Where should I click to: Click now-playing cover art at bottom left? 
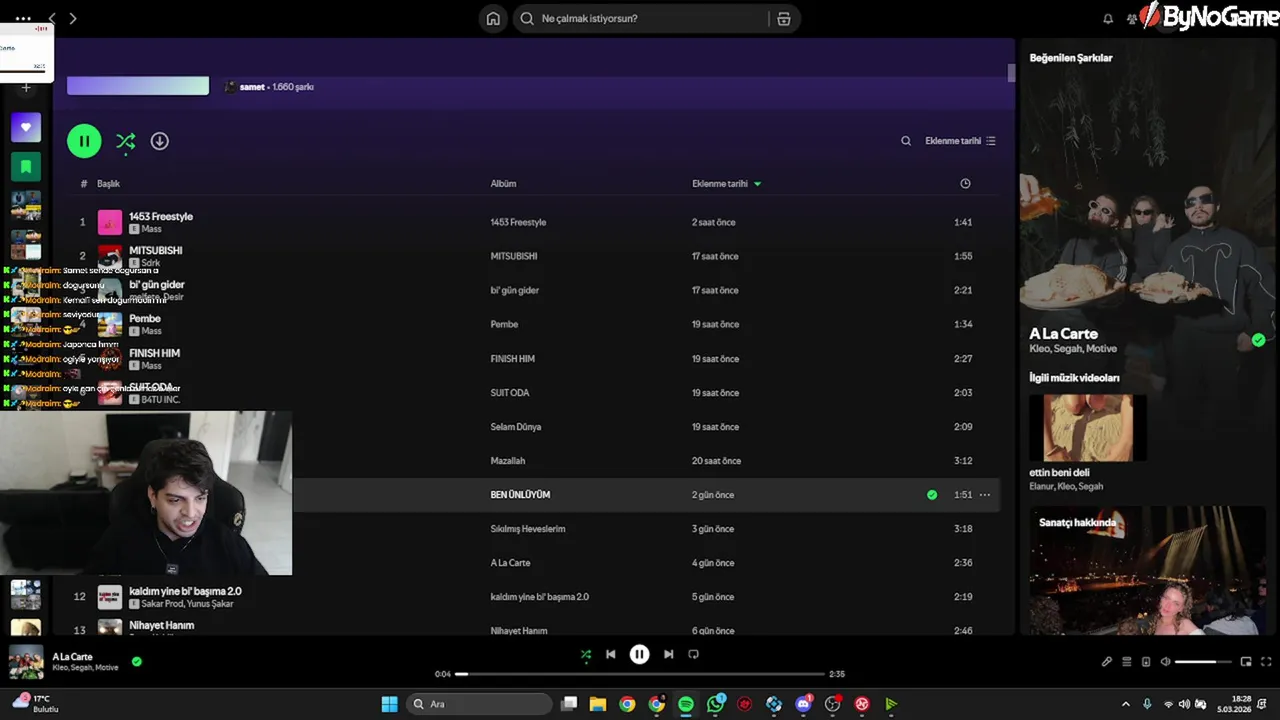click(26, 661)
